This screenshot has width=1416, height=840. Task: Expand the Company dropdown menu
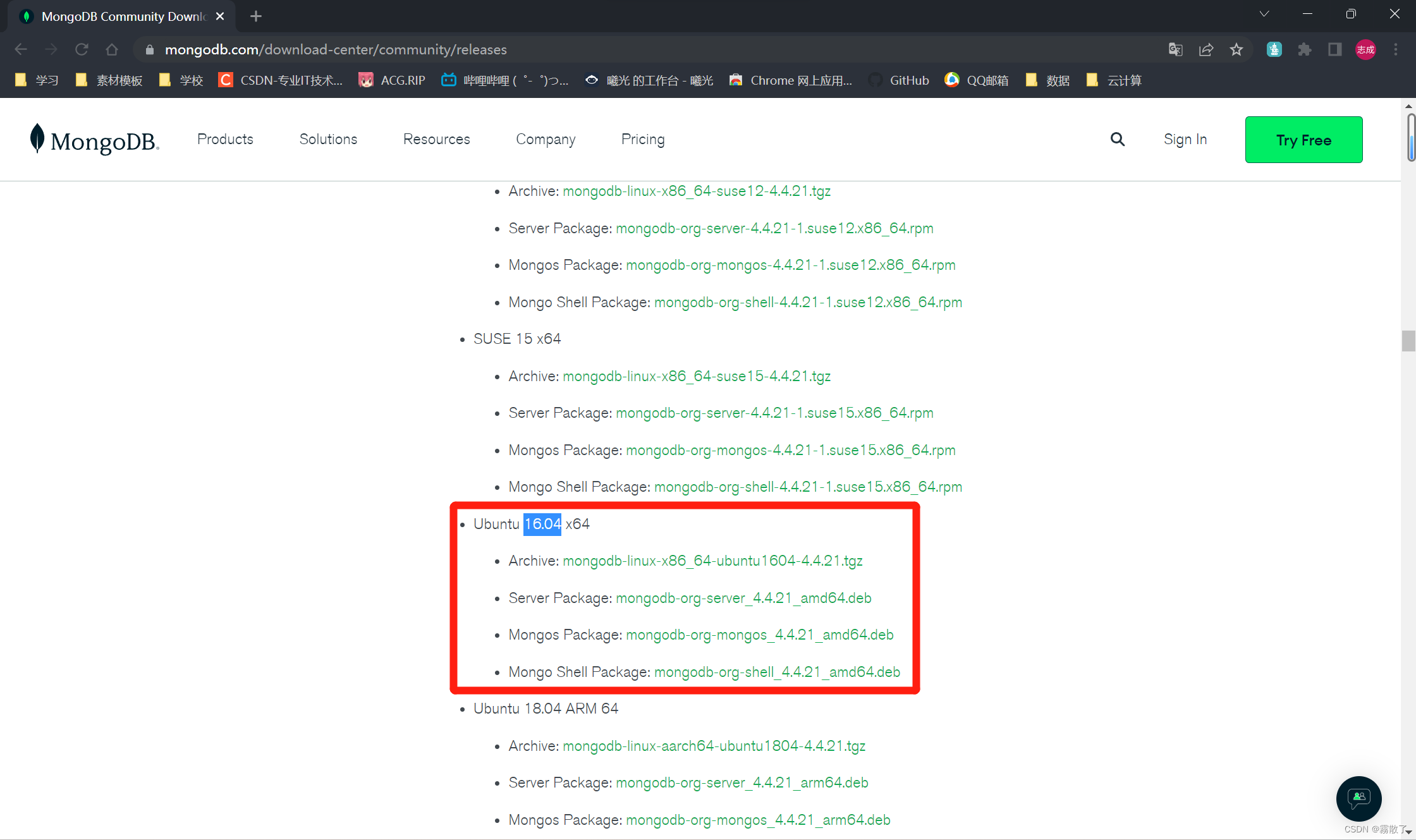coord(545,139)
